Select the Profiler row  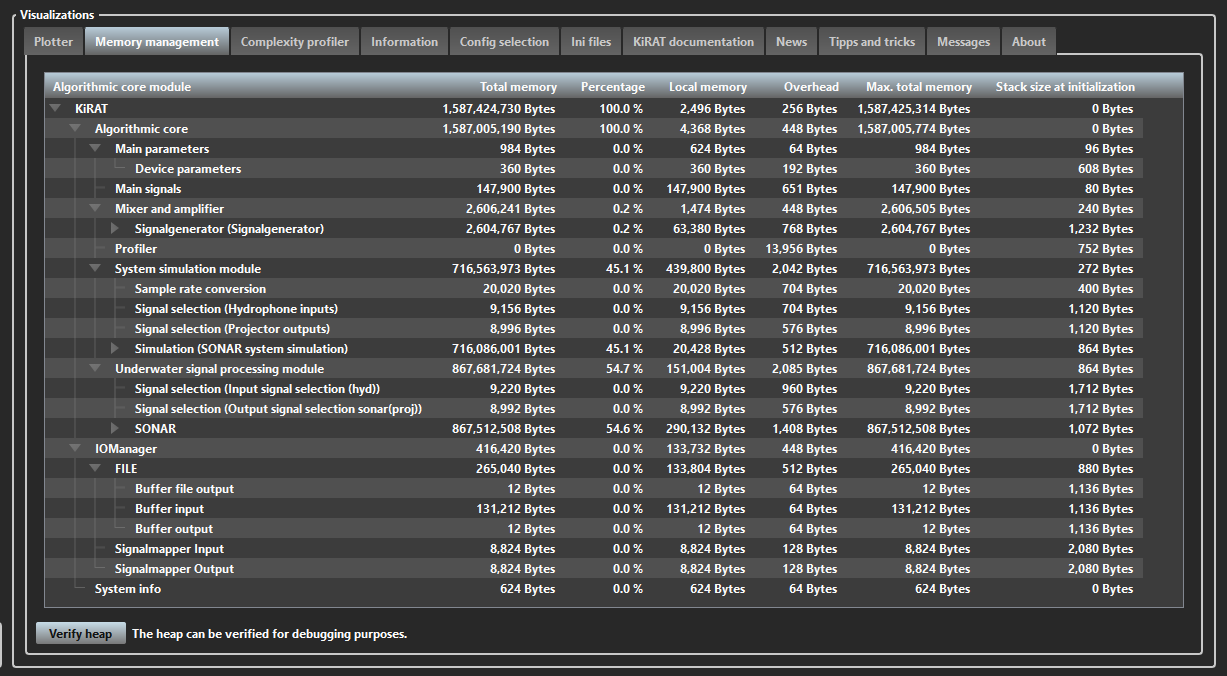click(594, 248)
